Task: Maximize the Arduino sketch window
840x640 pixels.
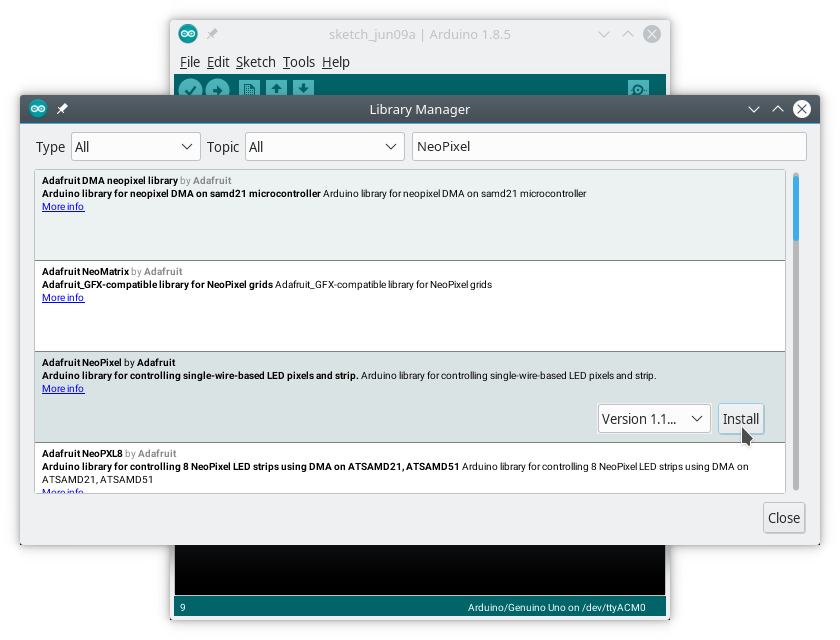Action: pos(628,34)
